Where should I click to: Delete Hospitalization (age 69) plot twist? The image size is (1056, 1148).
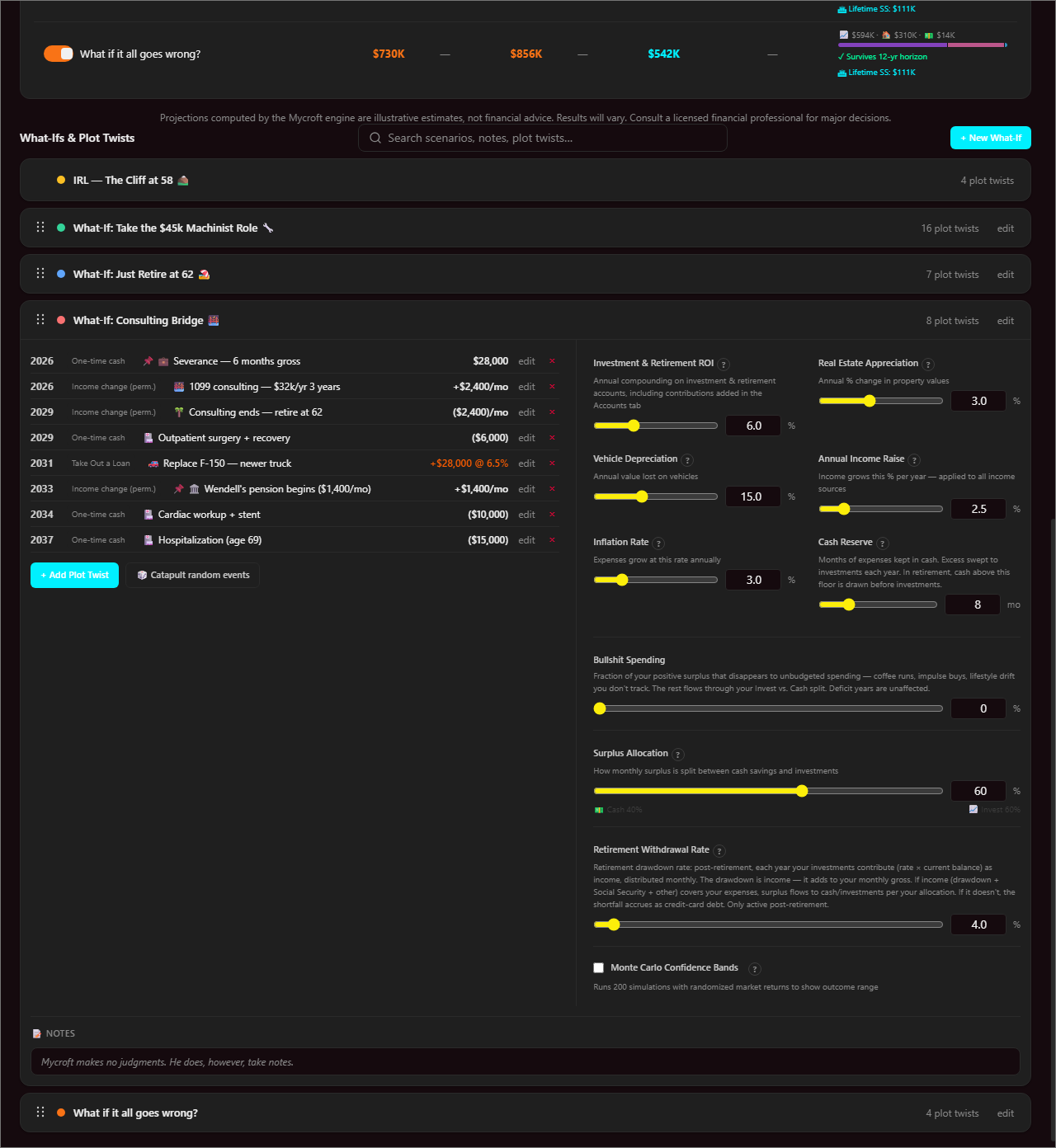[x=552, y=540]
